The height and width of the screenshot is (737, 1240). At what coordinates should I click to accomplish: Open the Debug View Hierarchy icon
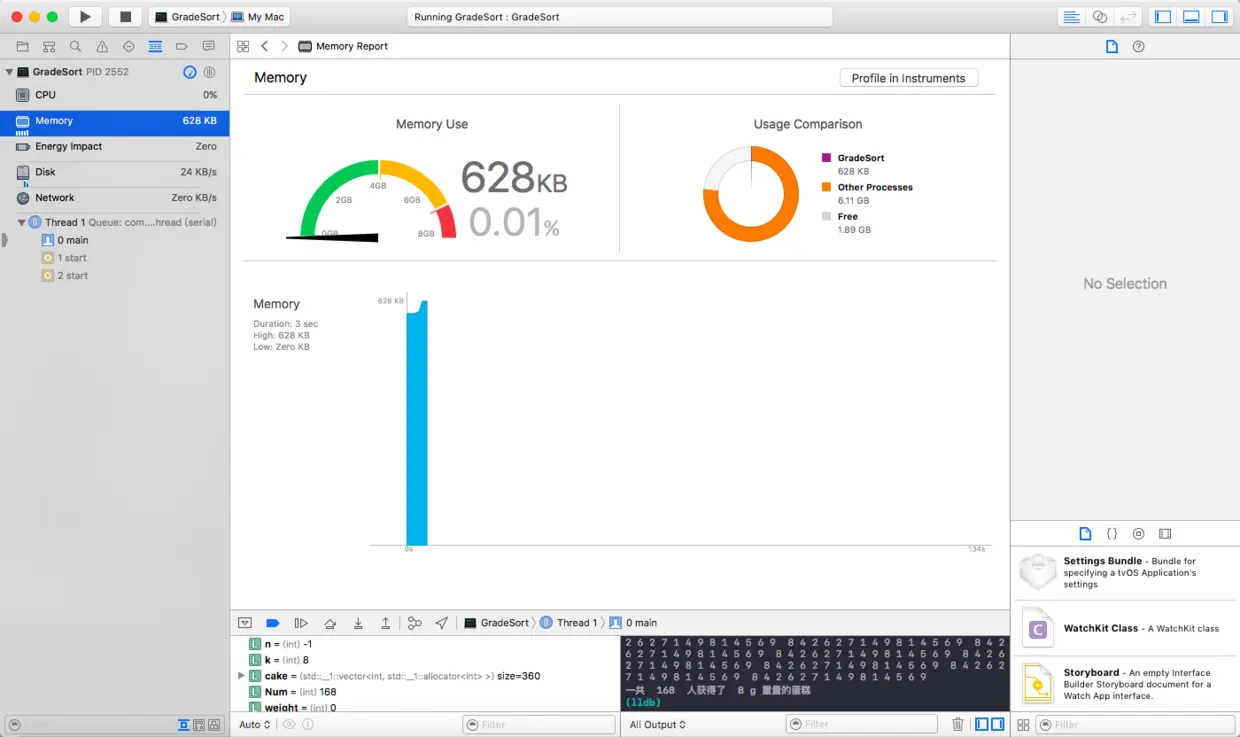tap(415, 623)
